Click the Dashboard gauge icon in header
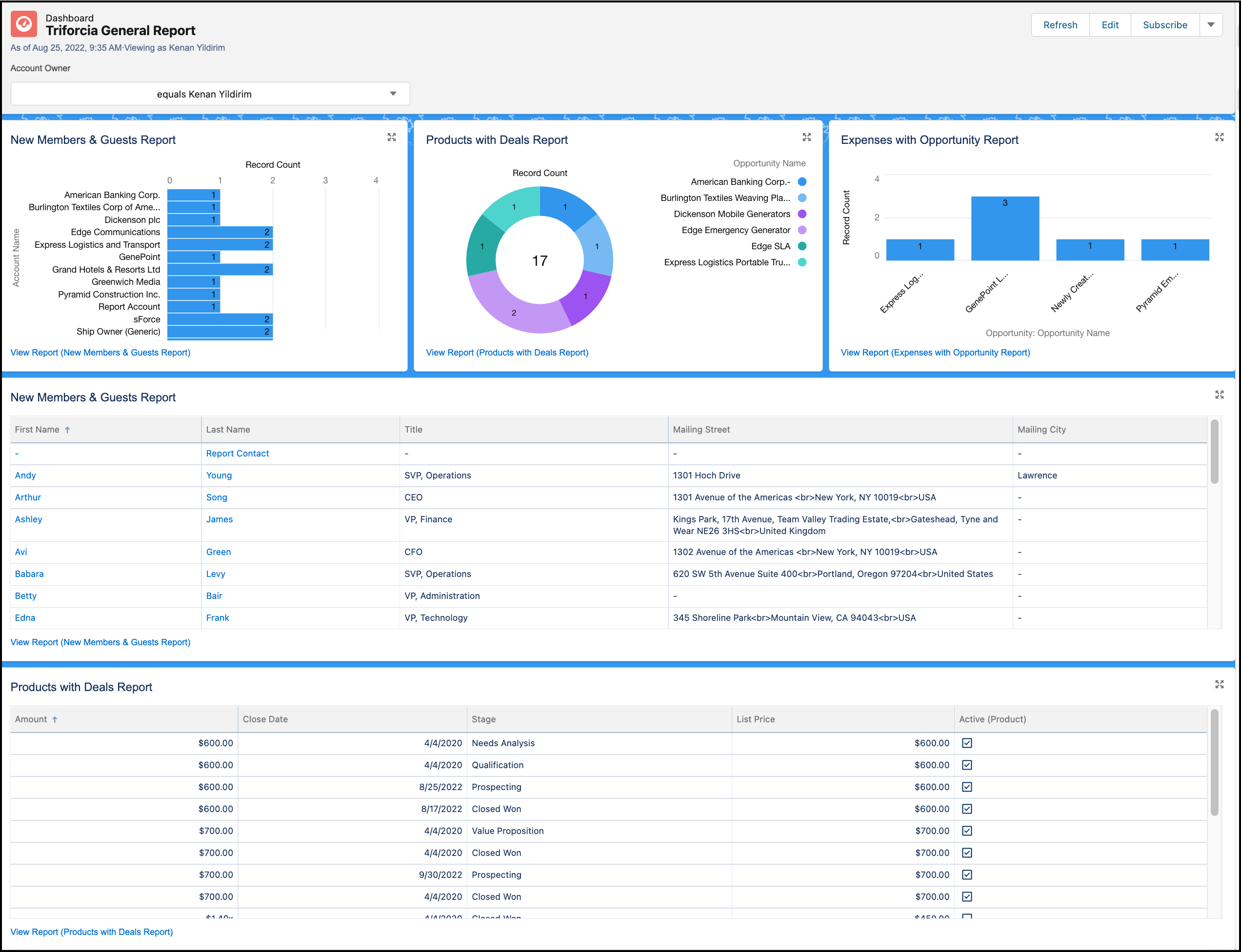The height and width of the screenshot is (952, 1241). 24,24
